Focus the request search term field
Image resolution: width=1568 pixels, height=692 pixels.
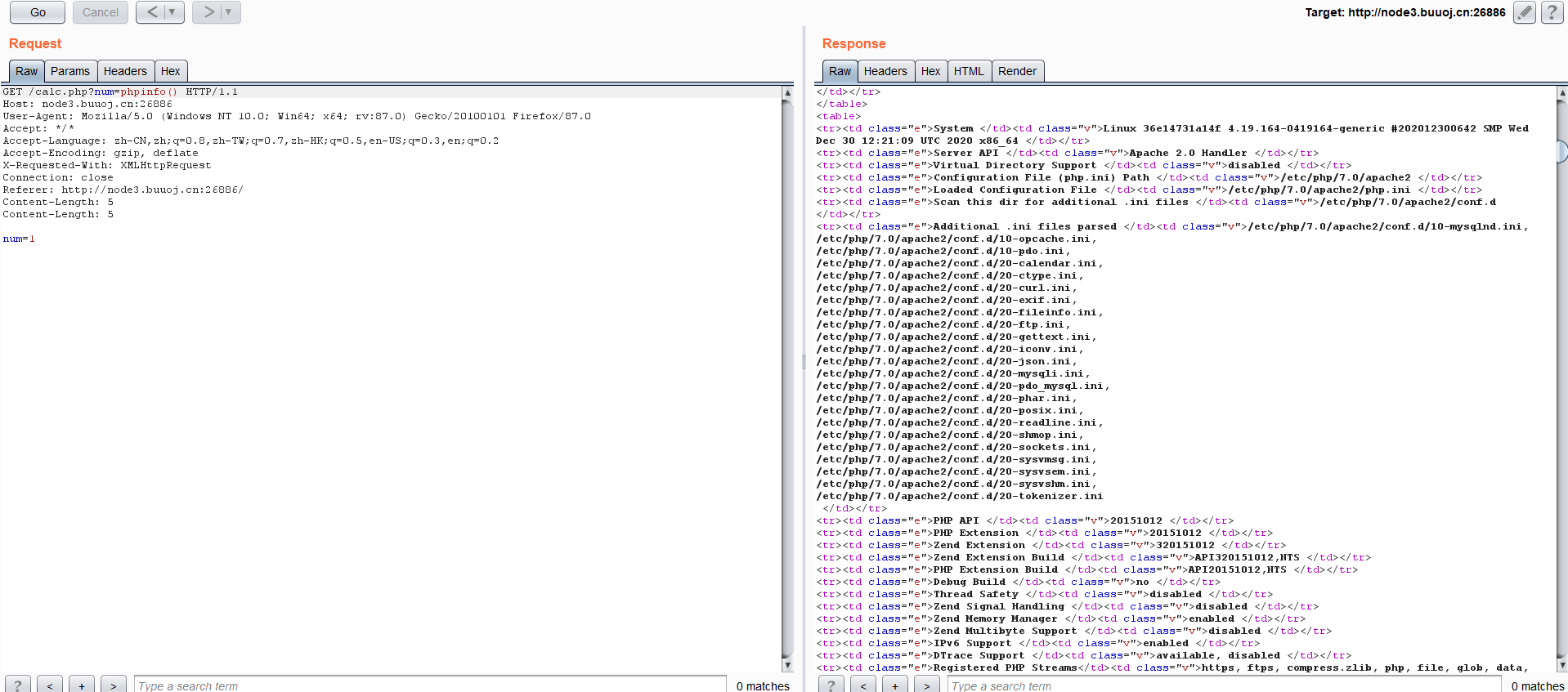(x=430, y=685)
